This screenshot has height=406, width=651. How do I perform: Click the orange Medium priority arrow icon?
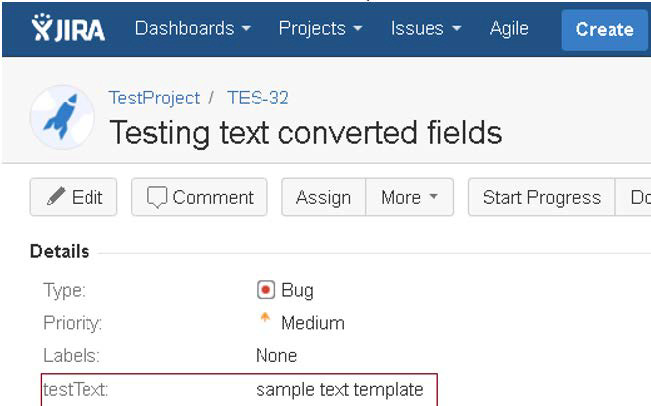click(265, 320)
